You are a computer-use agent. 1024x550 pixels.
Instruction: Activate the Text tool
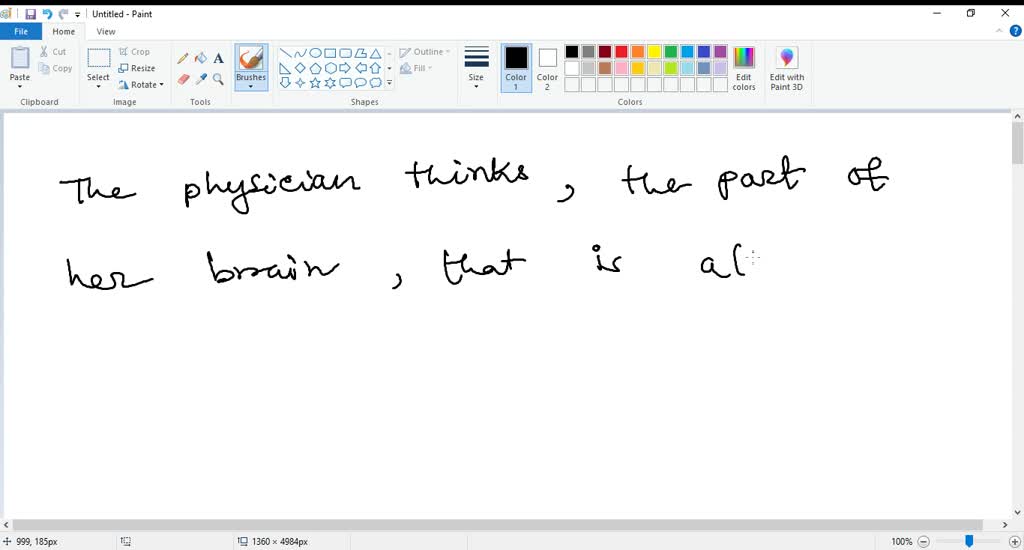pos(218,58)
